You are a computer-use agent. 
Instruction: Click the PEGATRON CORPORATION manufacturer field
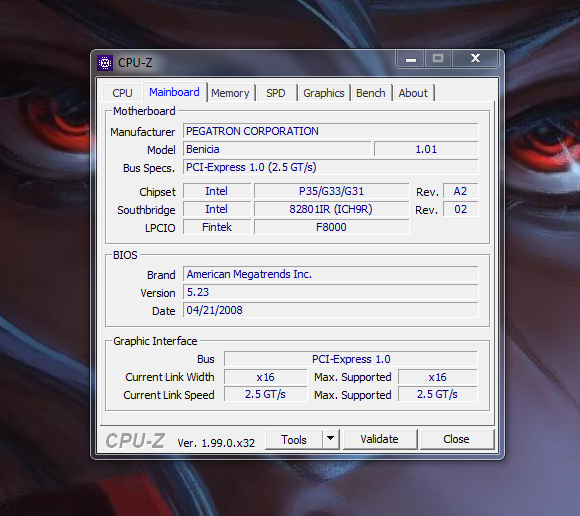click(331, 131)
